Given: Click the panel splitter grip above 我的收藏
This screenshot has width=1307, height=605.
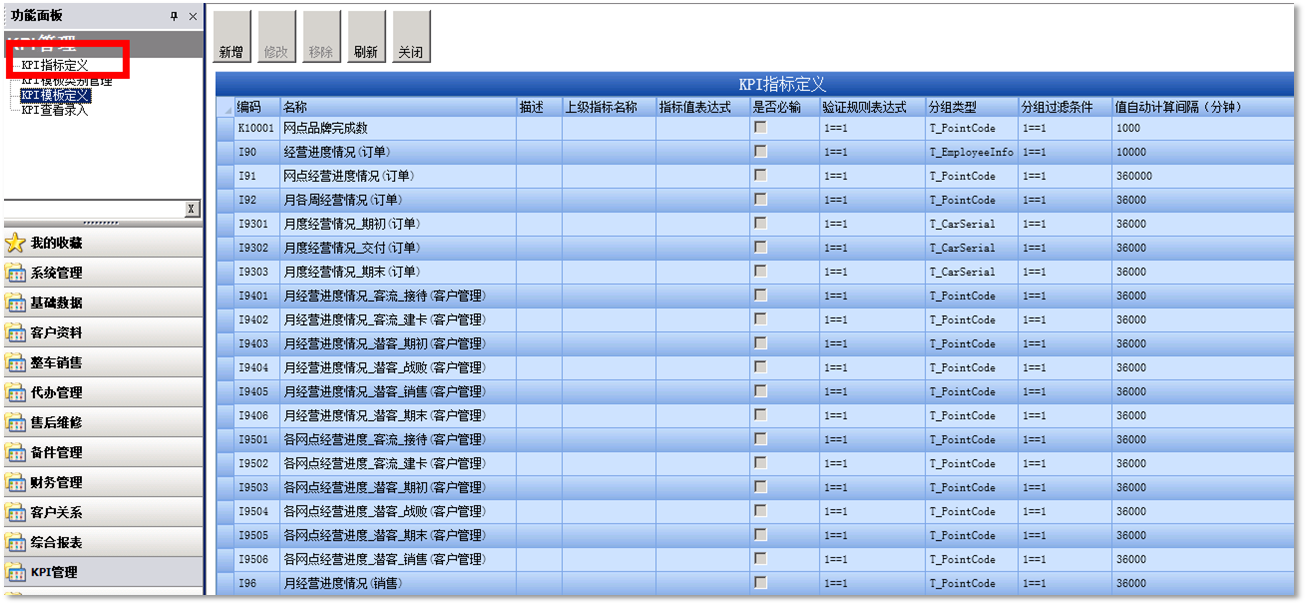Looking at the screenshot, I should click(x=102, y=223).
